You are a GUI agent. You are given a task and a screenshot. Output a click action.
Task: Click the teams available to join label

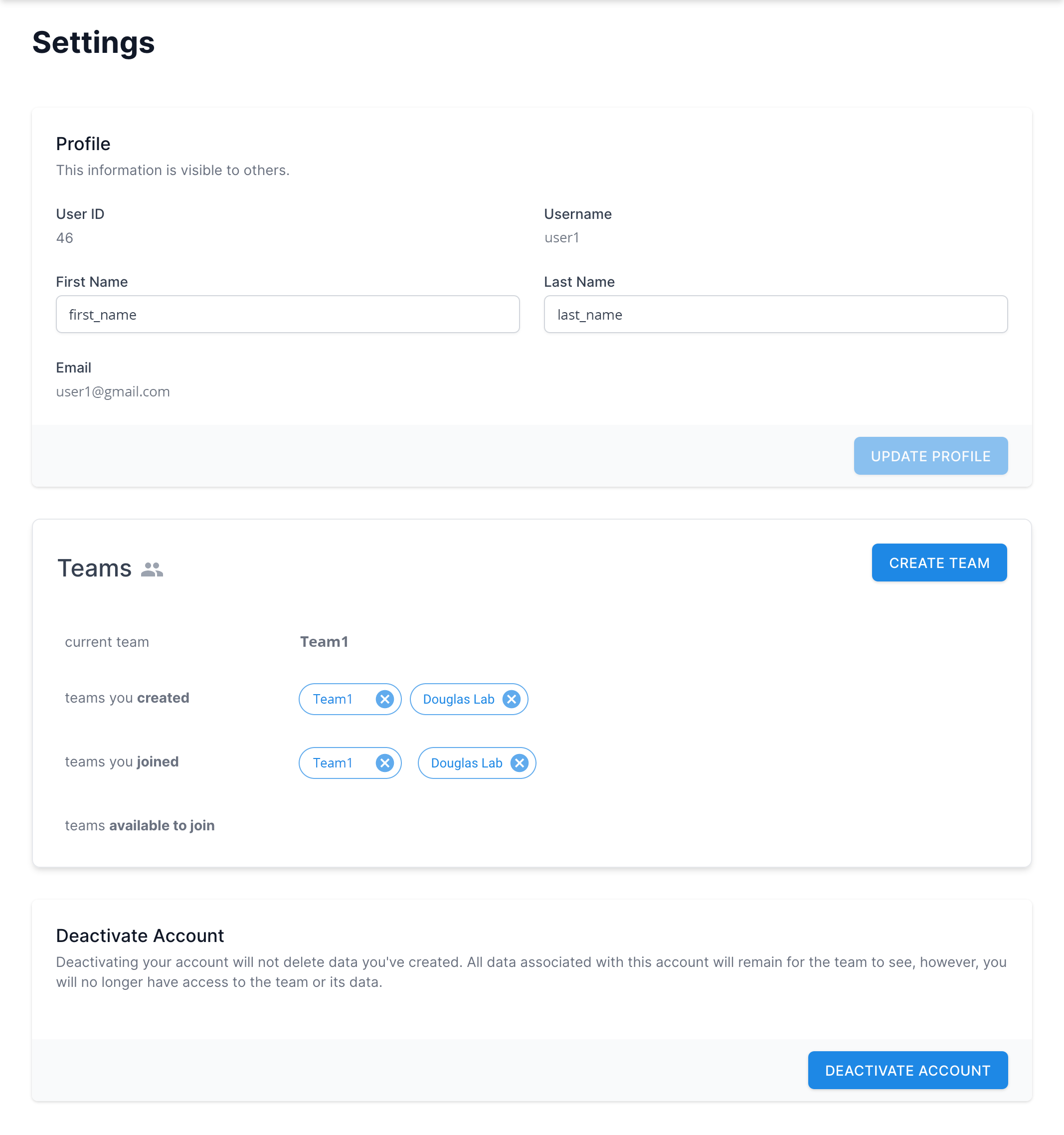[x=140, y=825]
